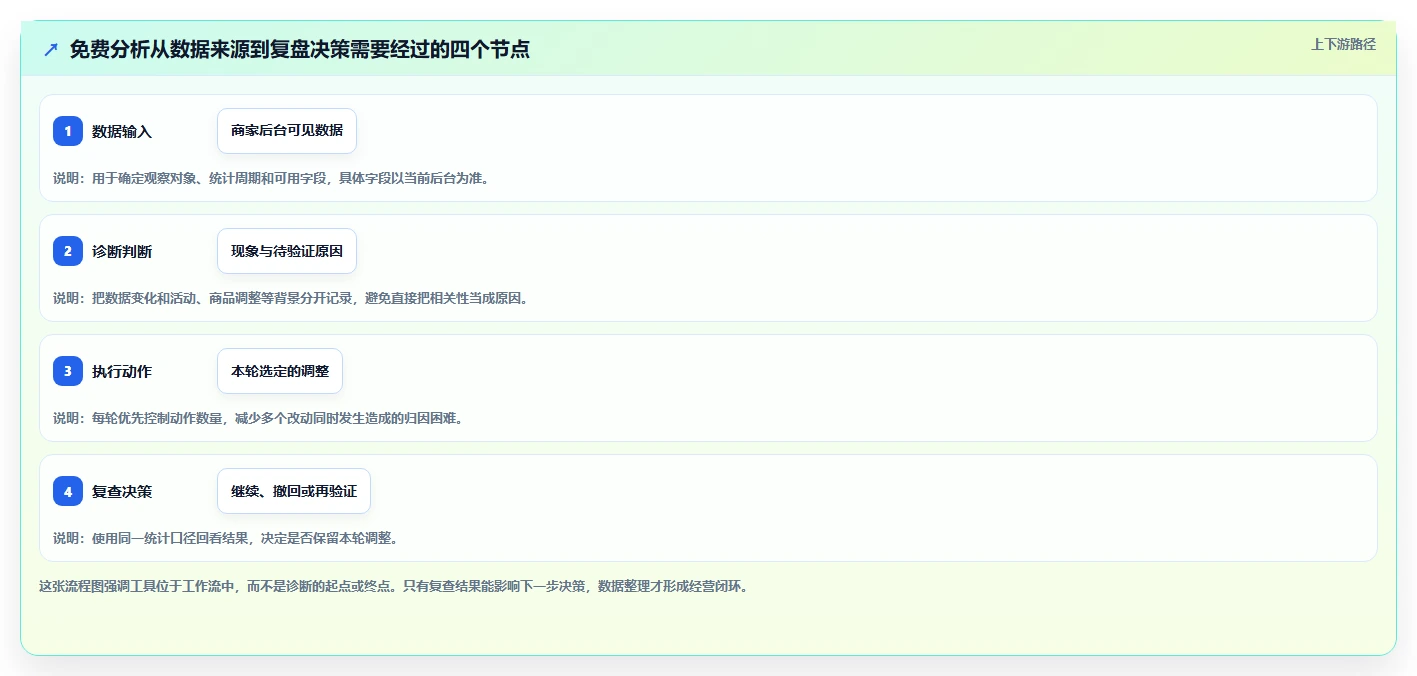Select the 现象与待验证原因 chip

pos(287,251)
